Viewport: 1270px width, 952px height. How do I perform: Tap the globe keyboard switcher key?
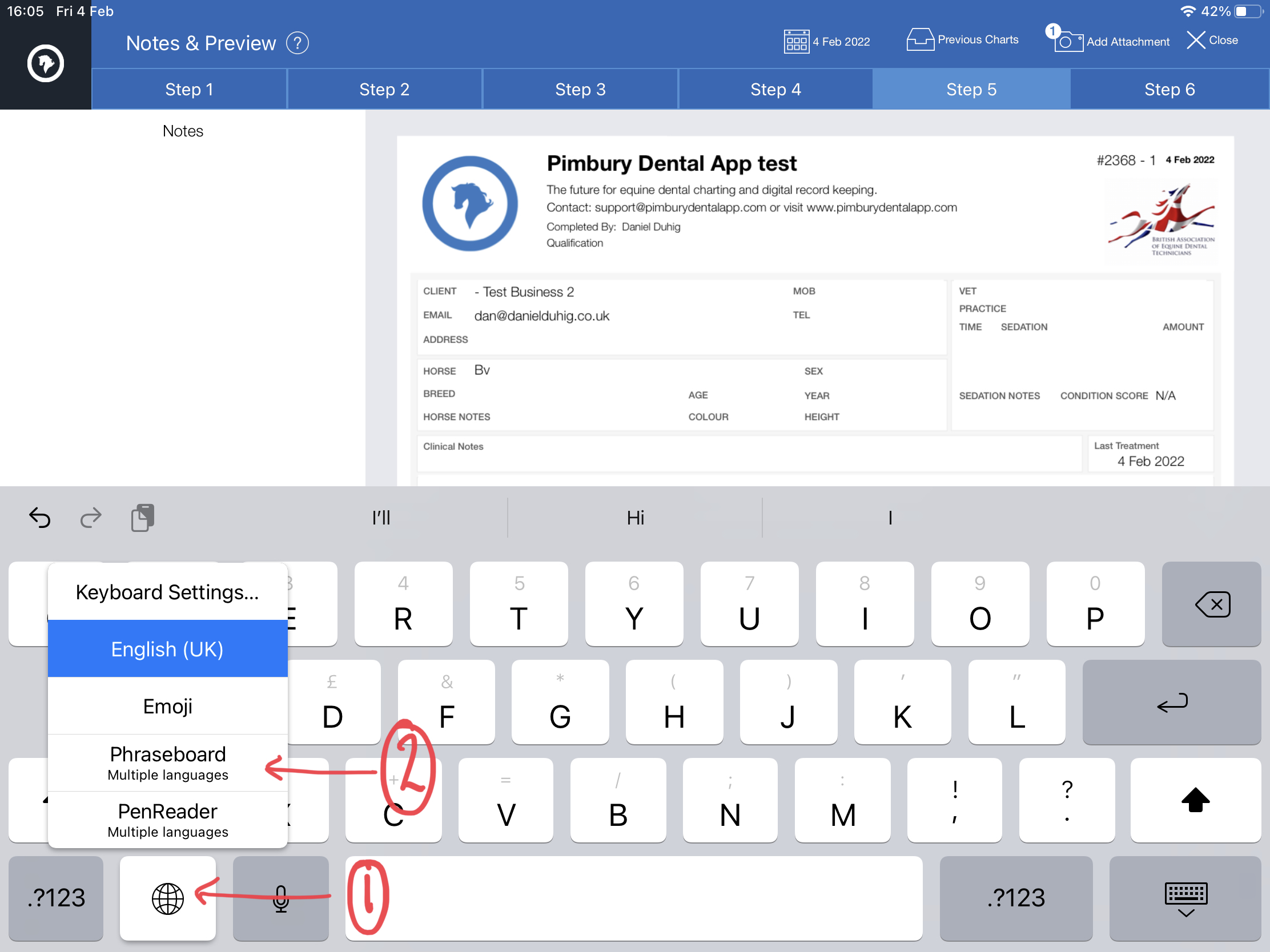(168, 898)
